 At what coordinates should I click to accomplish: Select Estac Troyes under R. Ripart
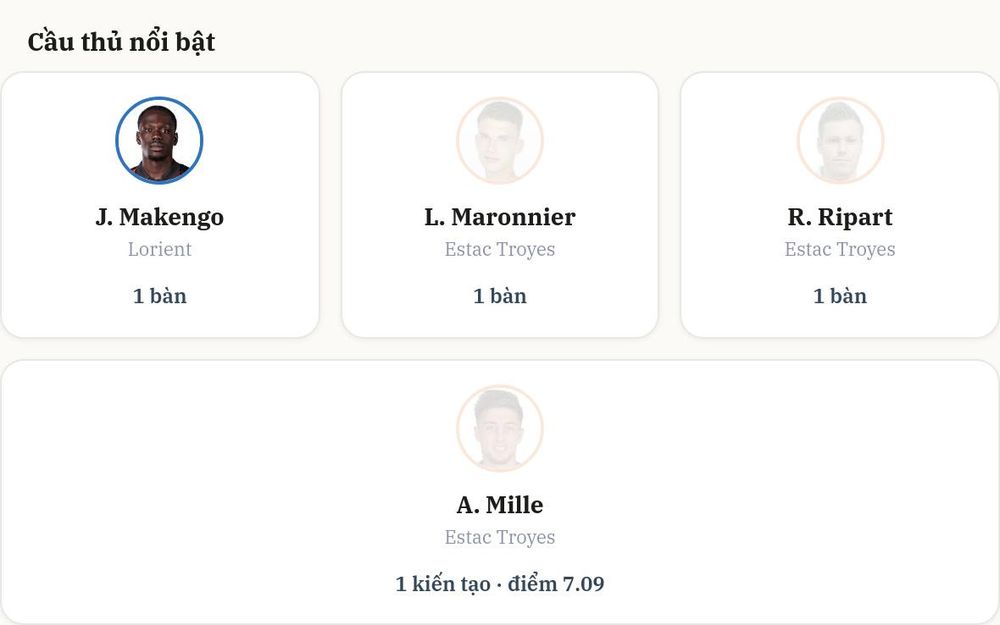[840, 249]
